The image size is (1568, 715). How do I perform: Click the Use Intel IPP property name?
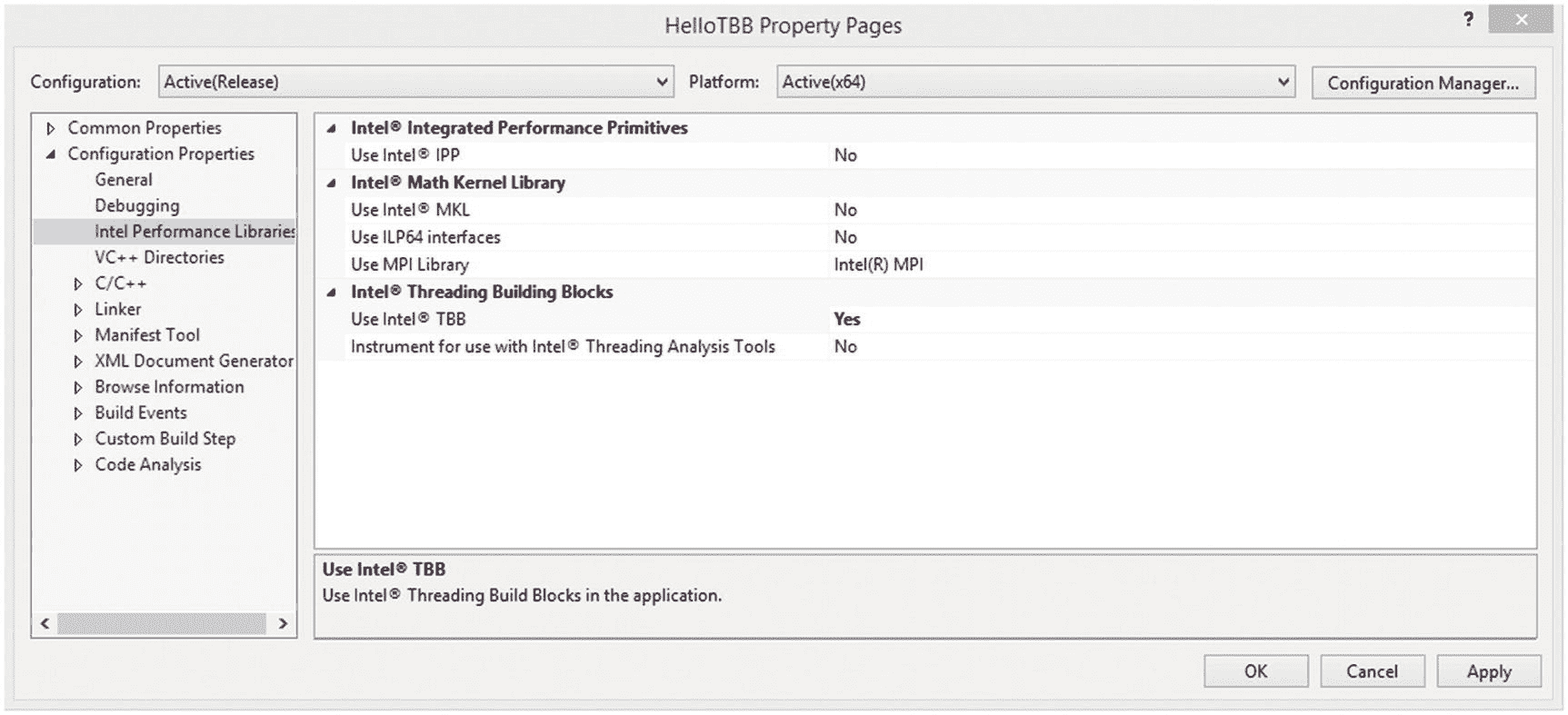click(x=405, y=155)
